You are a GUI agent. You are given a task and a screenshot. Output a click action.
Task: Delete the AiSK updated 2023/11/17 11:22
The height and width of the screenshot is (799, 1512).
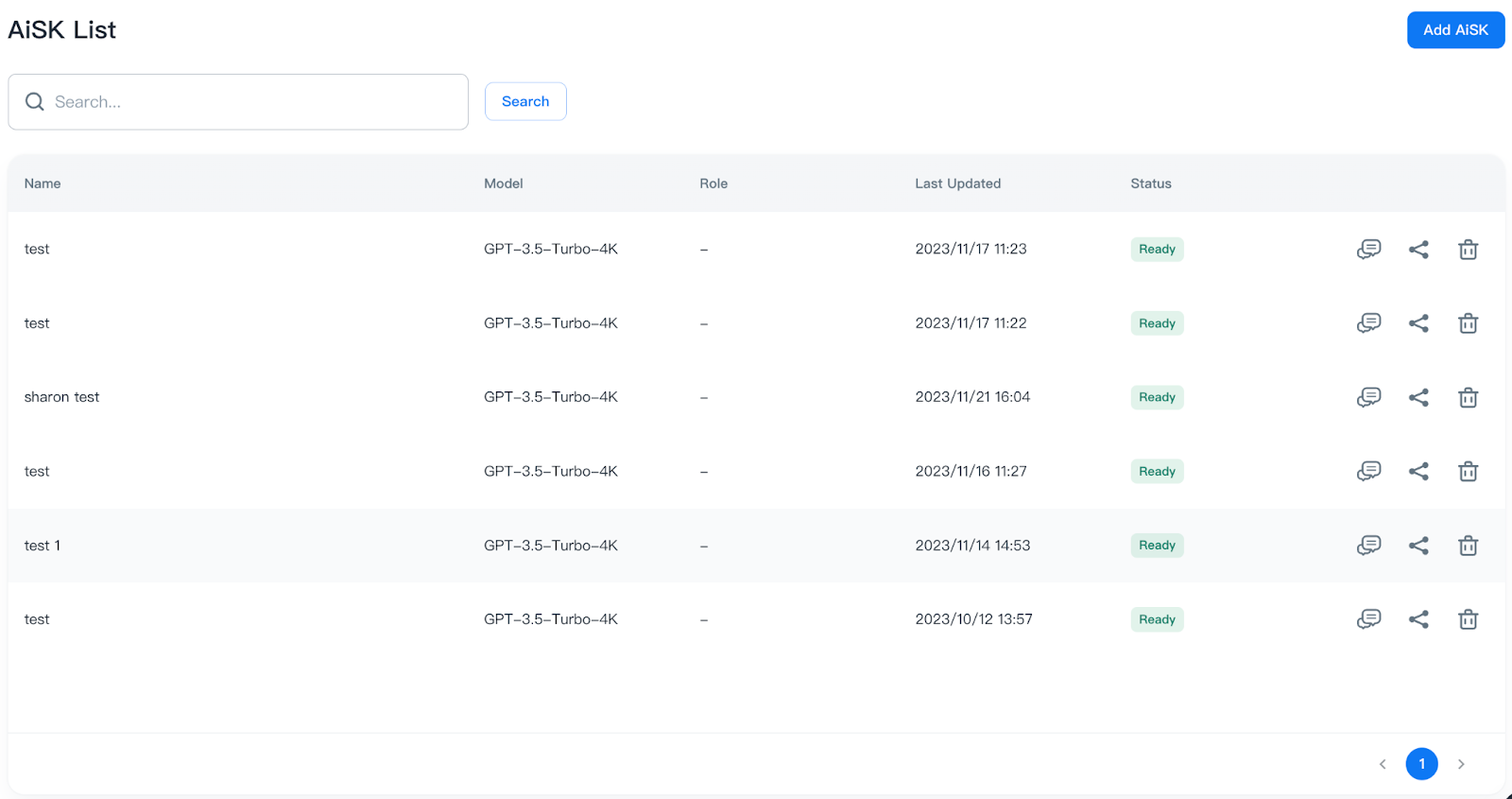tap(1468, 323)
